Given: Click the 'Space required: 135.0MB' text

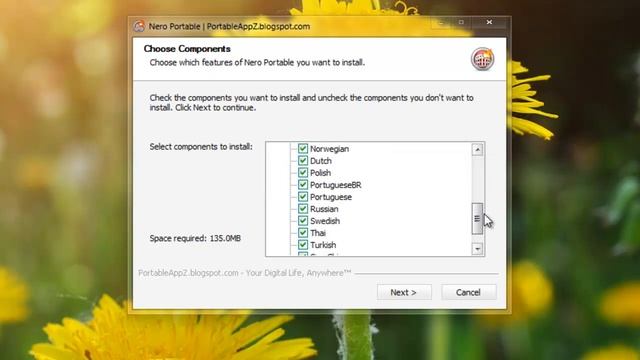Looking at the screenshot, I should click(195, 238).
